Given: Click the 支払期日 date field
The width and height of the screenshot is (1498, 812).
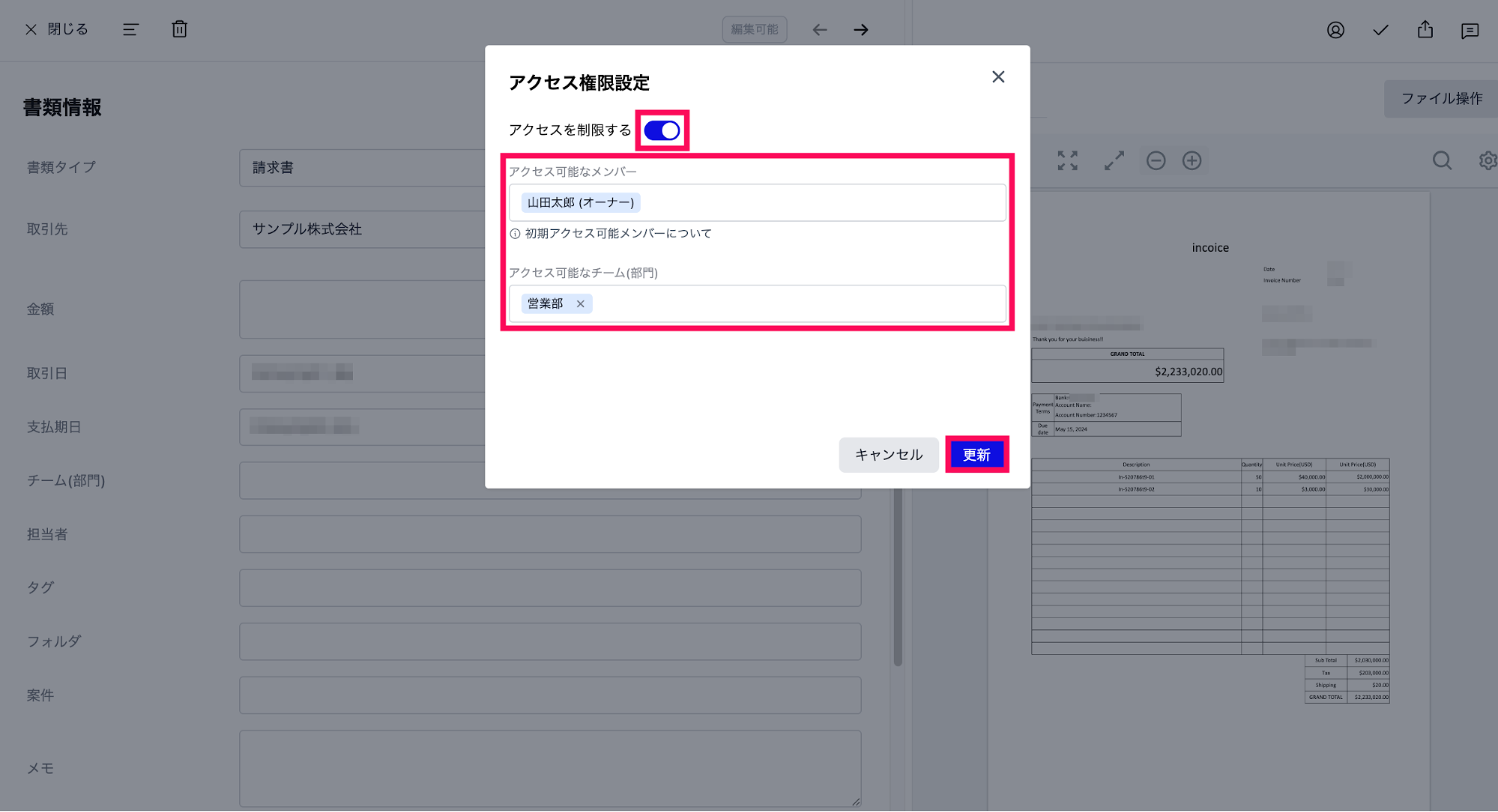Looking at the screenshot, I should tap(363, 427).
